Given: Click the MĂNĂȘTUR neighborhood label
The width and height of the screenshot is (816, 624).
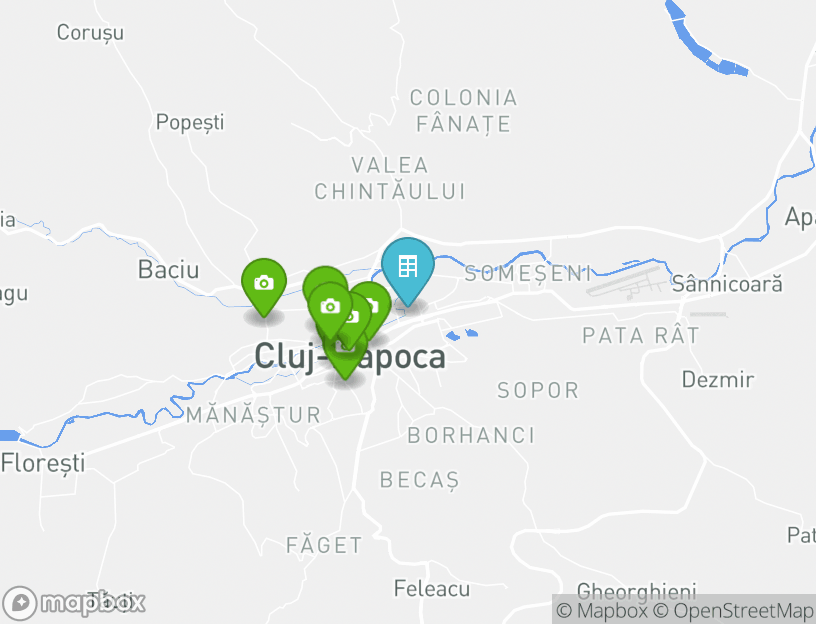Looking at the screenshot, I should (253, 415).
